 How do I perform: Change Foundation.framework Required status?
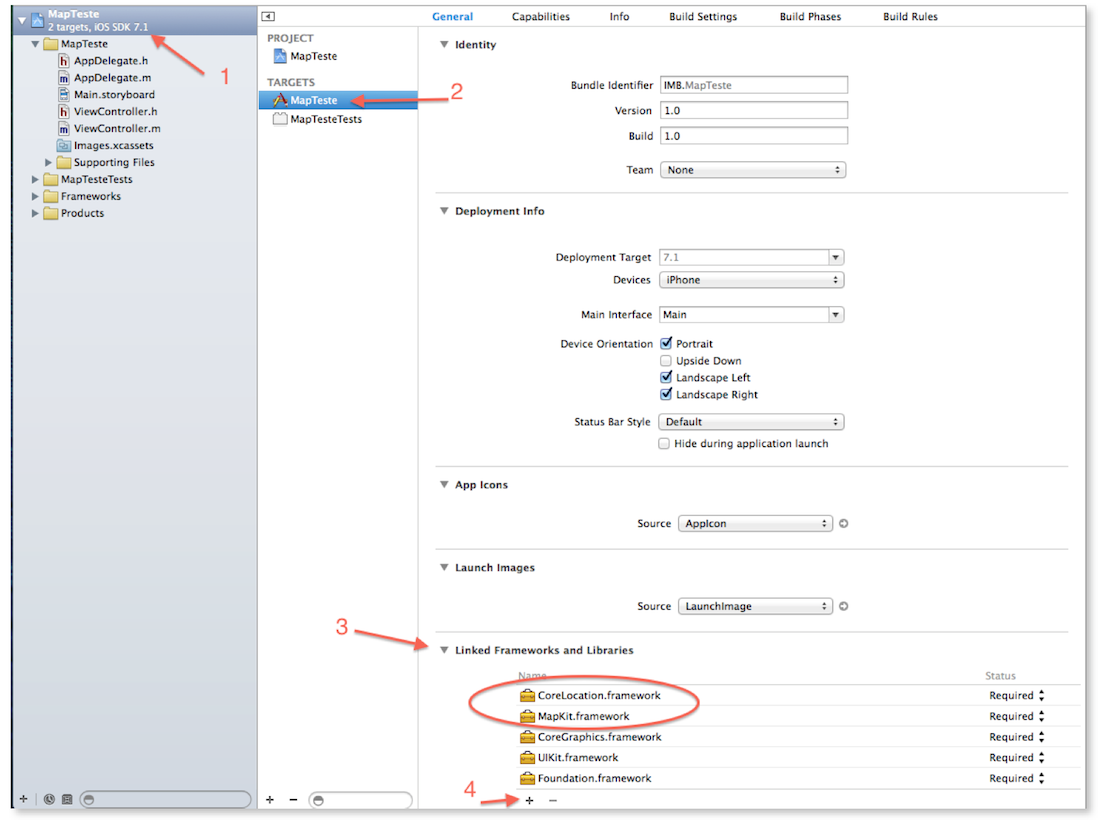tap(1017, 778)
